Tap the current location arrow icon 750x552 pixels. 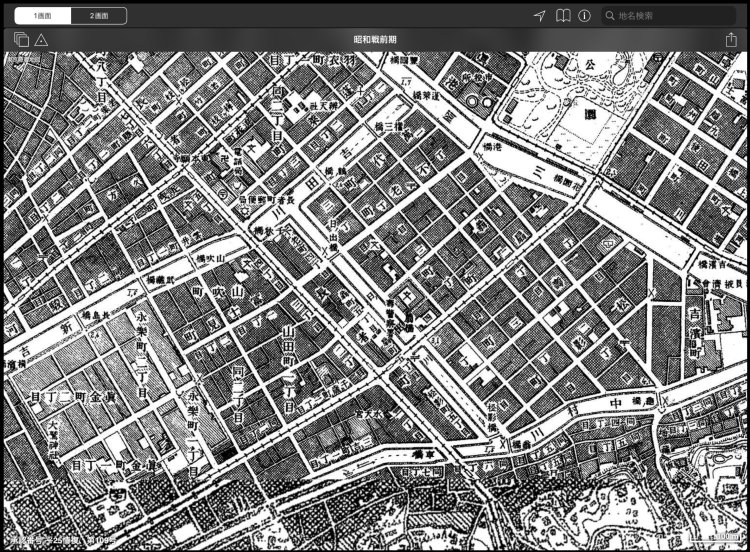coord(539,16)
